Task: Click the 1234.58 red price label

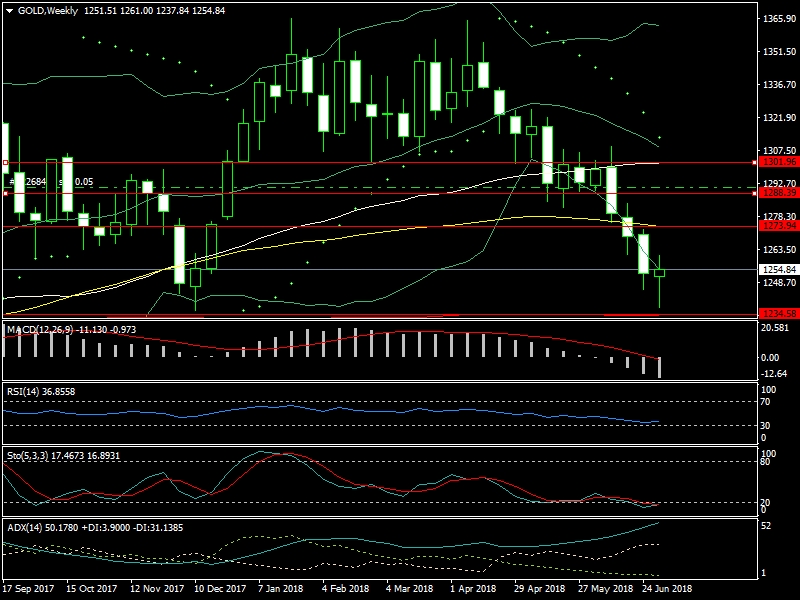Action: click(778, 314)
